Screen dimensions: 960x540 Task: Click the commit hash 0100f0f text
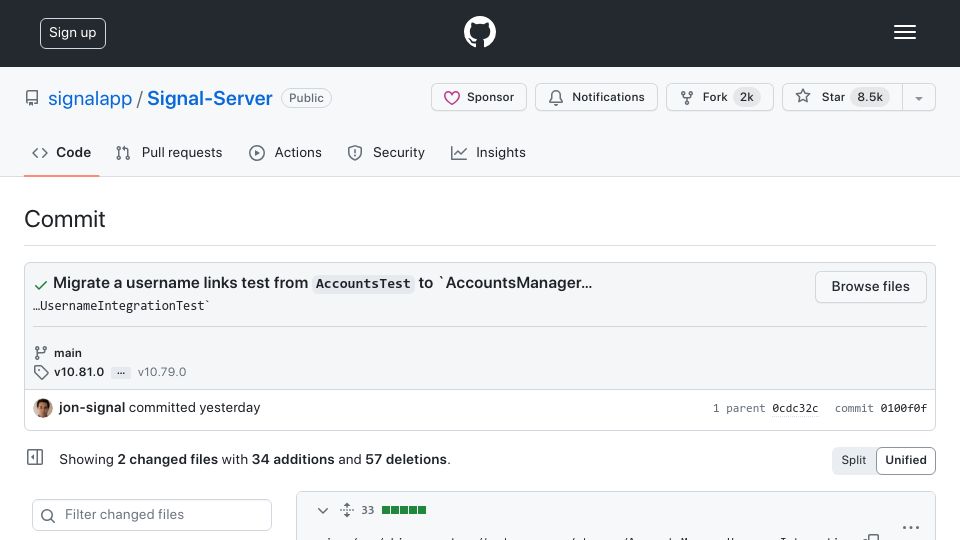click(904, 408)
